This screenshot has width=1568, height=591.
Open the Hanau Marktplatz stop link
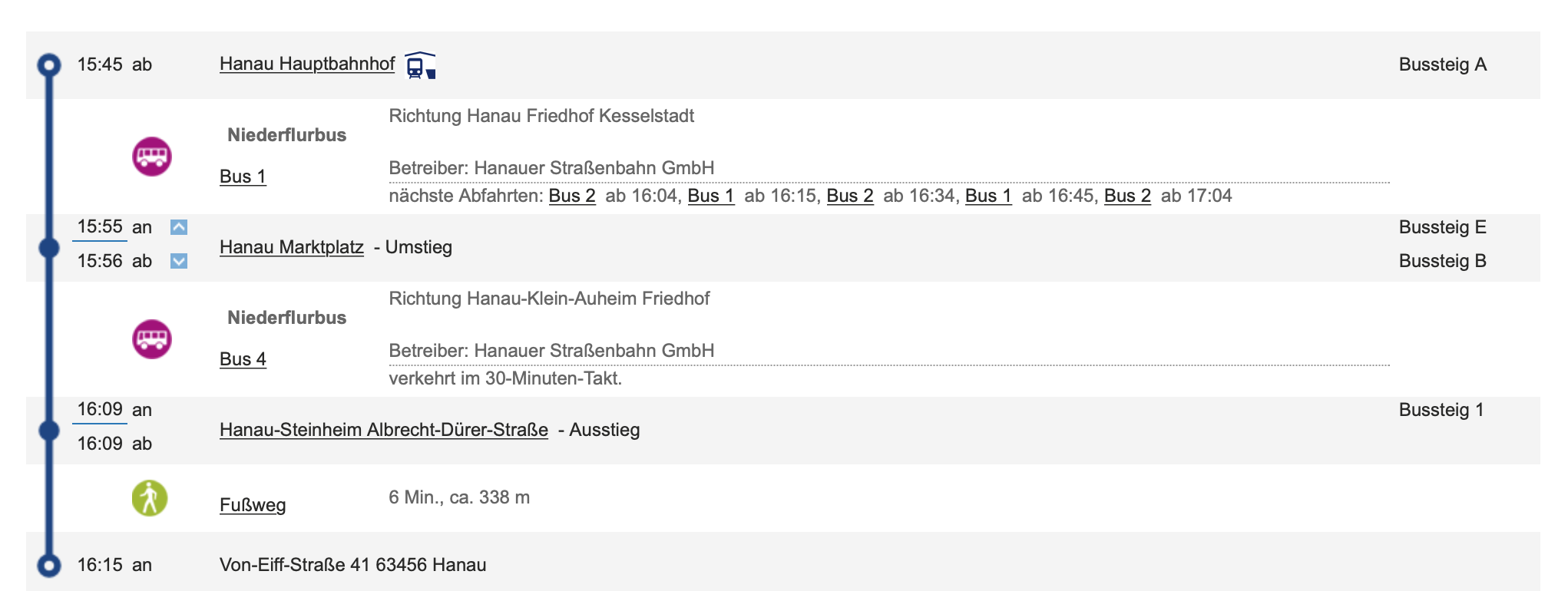(x=292, y=247)
